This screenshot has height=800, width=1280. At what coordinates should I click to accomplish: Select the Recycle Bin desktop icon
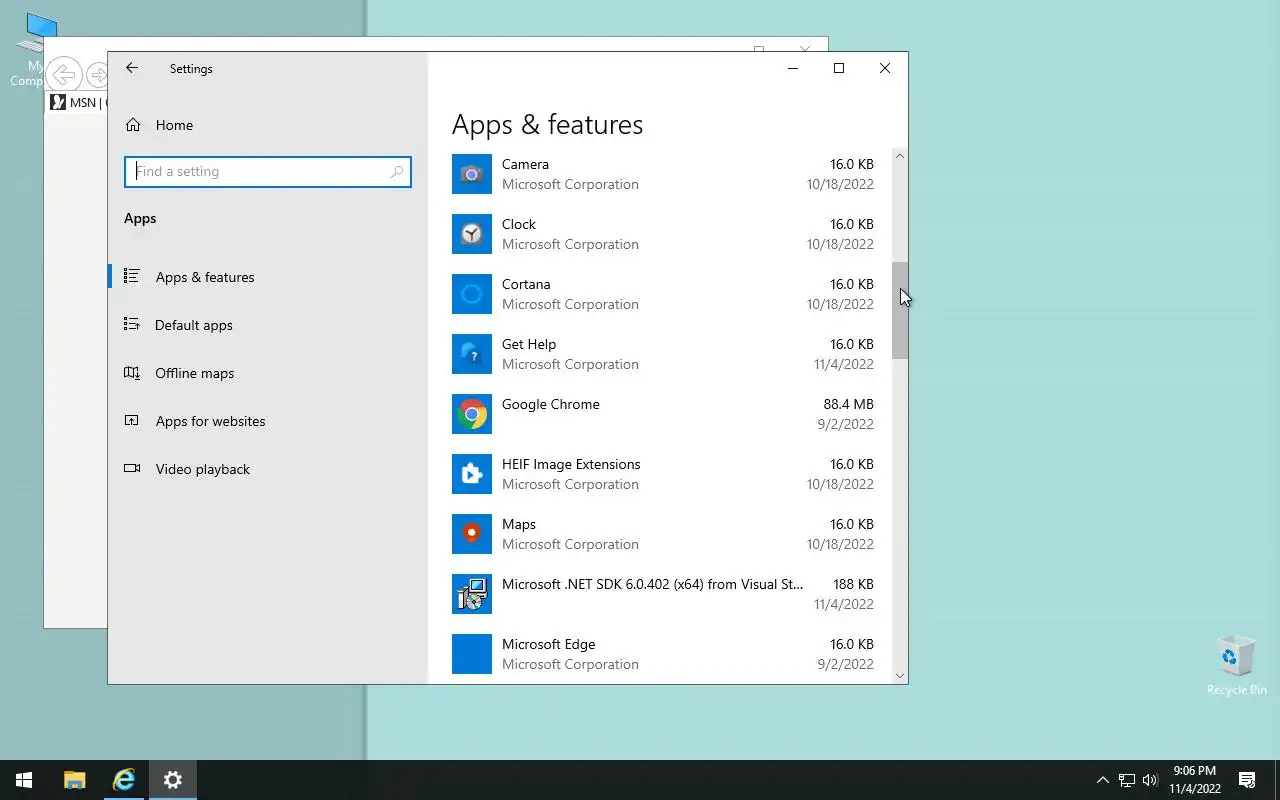1236,665
